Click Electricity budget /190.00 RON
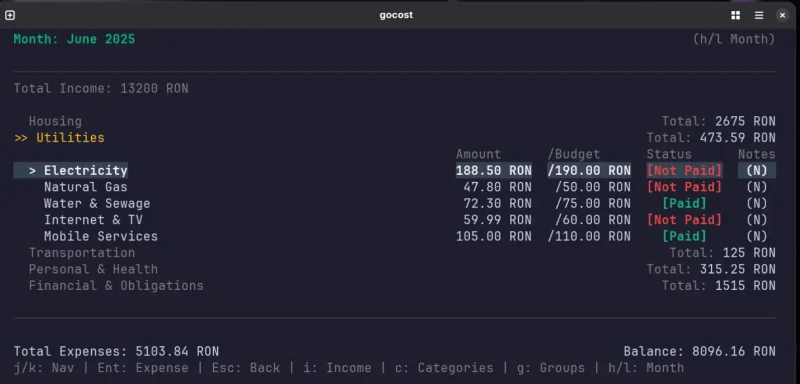Viewport: 800px width, 384px height. click(589, 170)
